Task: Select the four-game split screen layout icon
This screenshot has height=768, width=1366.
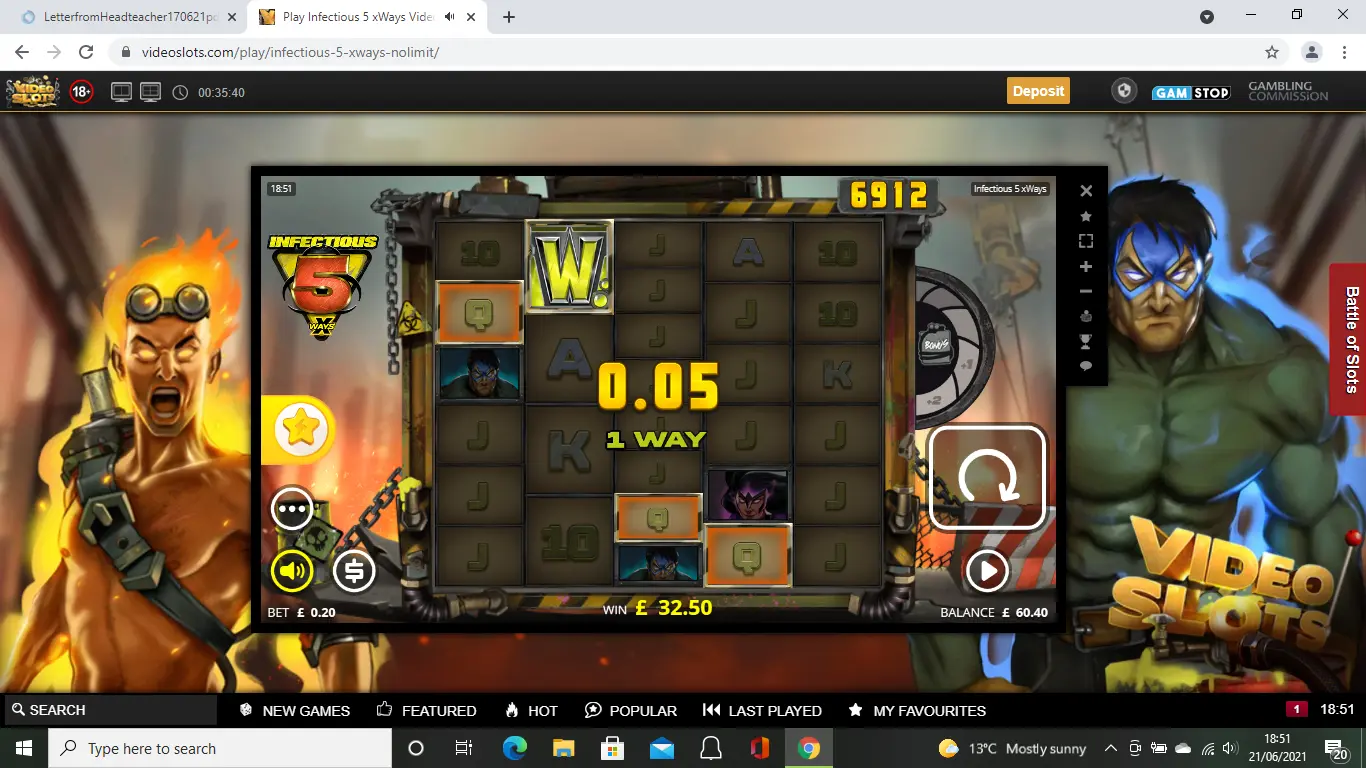Action: click(150, 92)
